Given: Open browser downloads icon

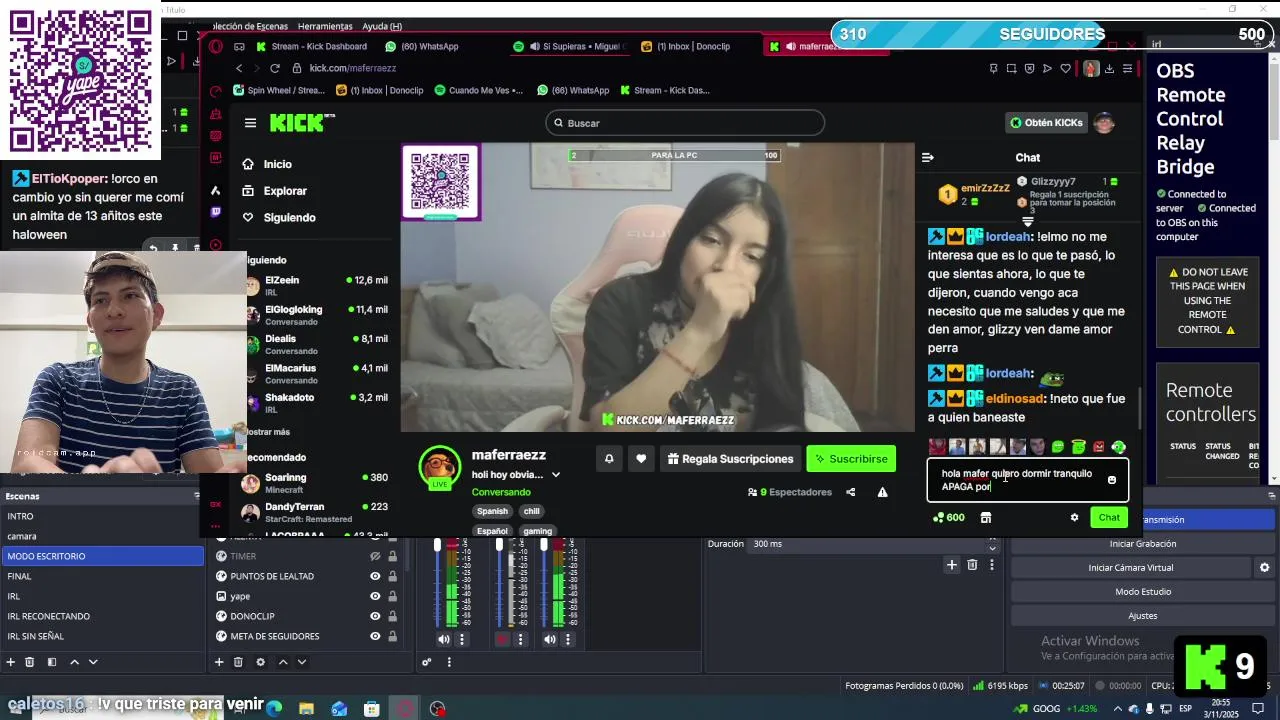Looking at the screenshot, I should [1109, 68].
